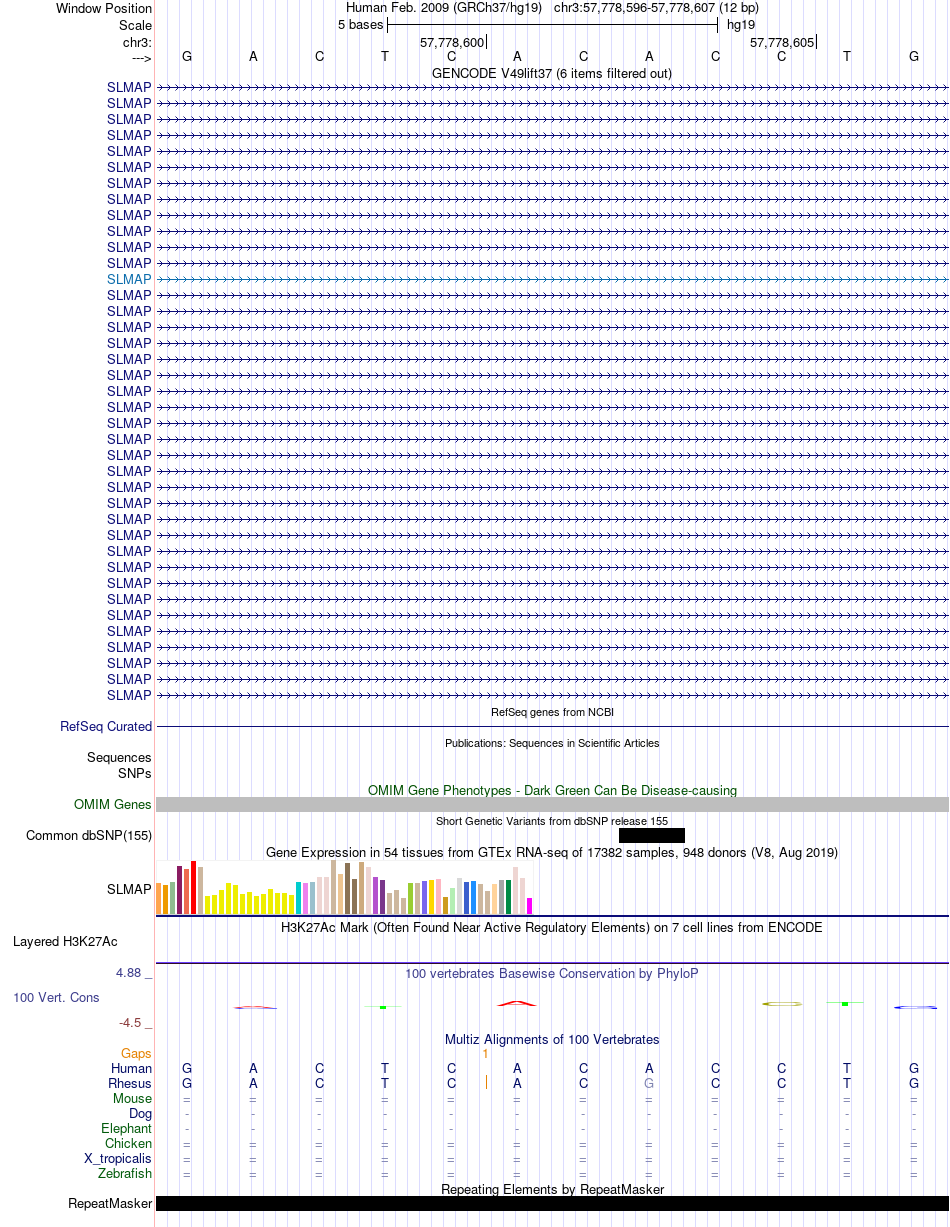This screenshot has height=1227, width=950.
Task: Select the Mouse species label
Action: (132, 1099)
